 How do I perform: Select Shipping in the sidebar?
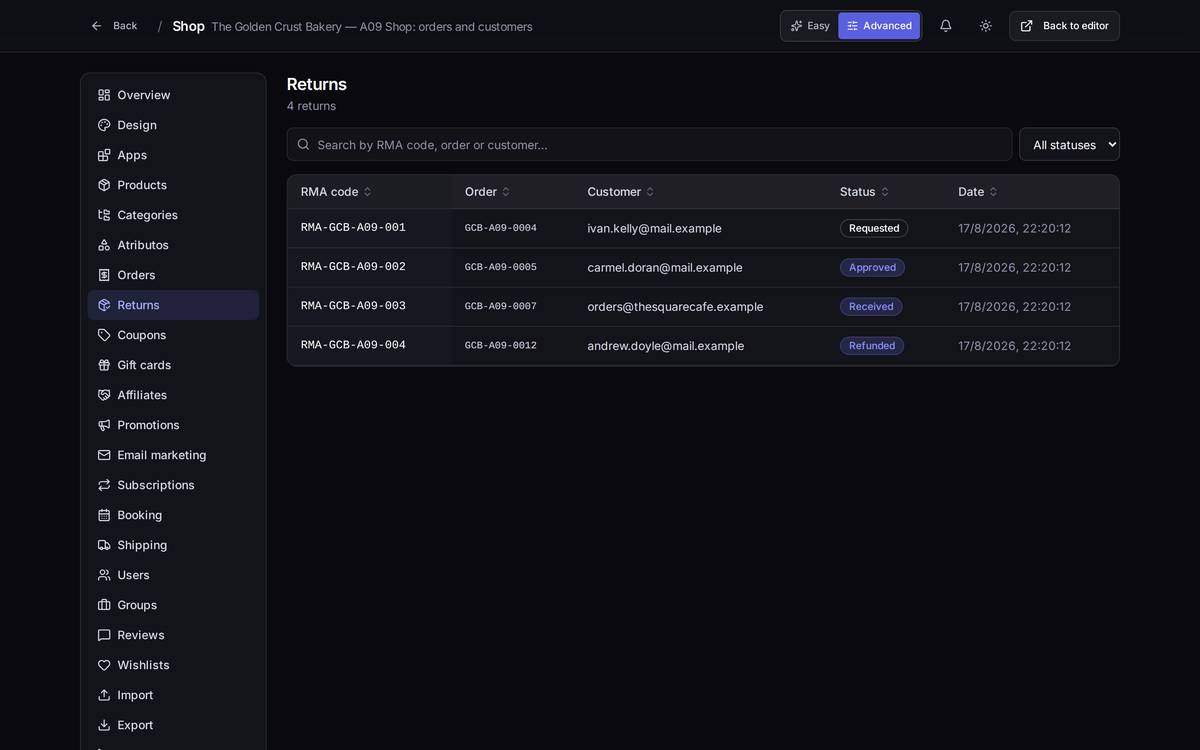click(173, 545)
